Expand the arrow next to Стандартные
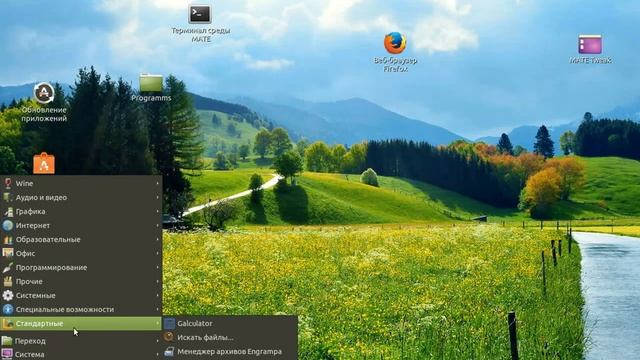The width and height of the screenshot is (640, 360). tap(158, 324)
